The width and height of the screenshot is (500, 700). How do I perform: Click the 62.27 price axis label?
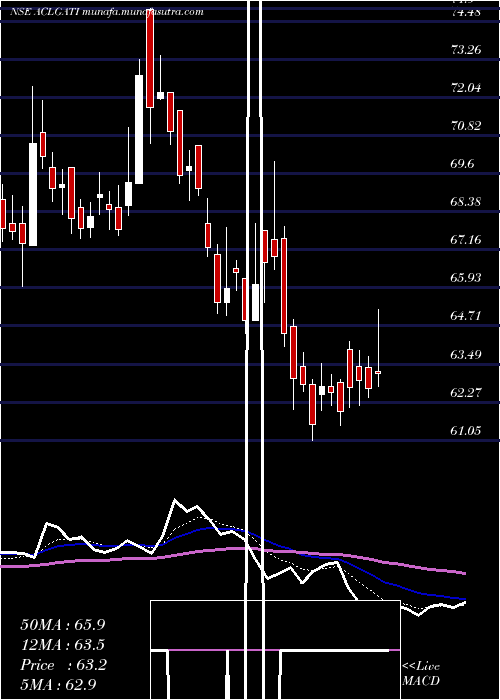click(466, 393)
